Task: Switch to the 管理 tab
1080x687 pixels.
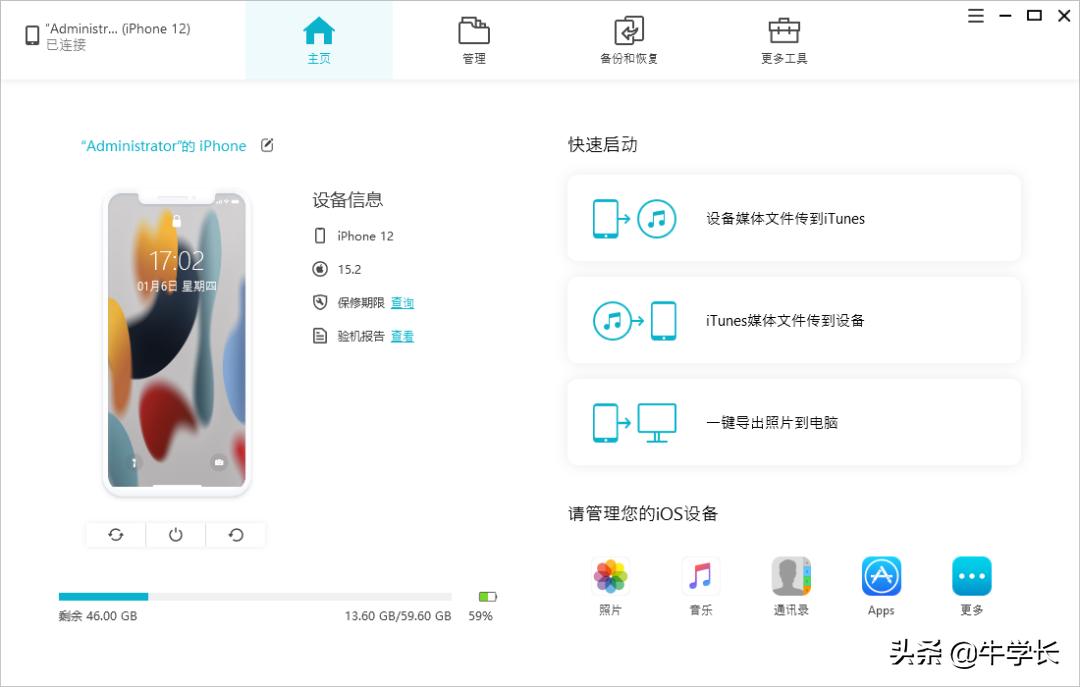Action: (472, 40)
